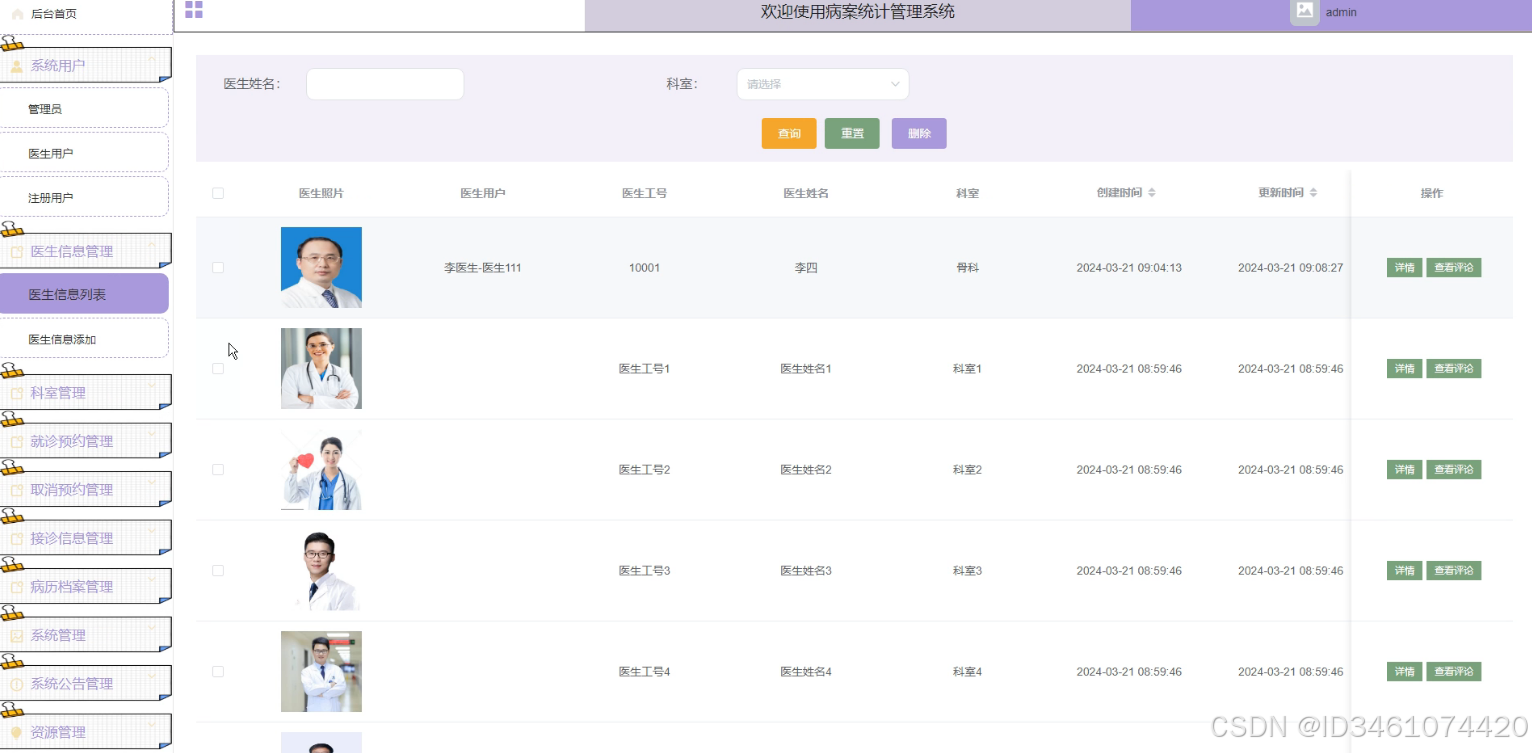
Task: Check the row checkbox for 医生姓名4
Action: [x=218, y=672]
